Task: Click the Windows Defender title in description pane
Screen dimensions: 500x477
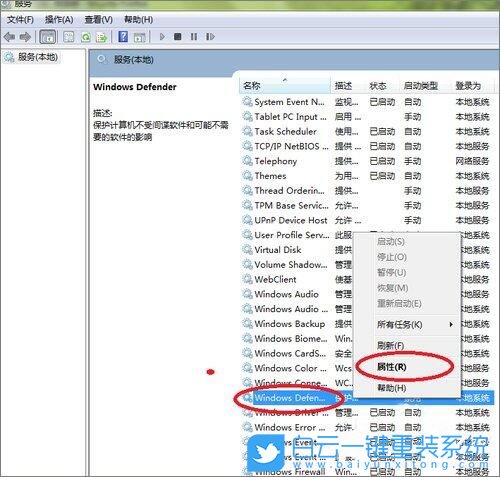Action: coord(135,87)
